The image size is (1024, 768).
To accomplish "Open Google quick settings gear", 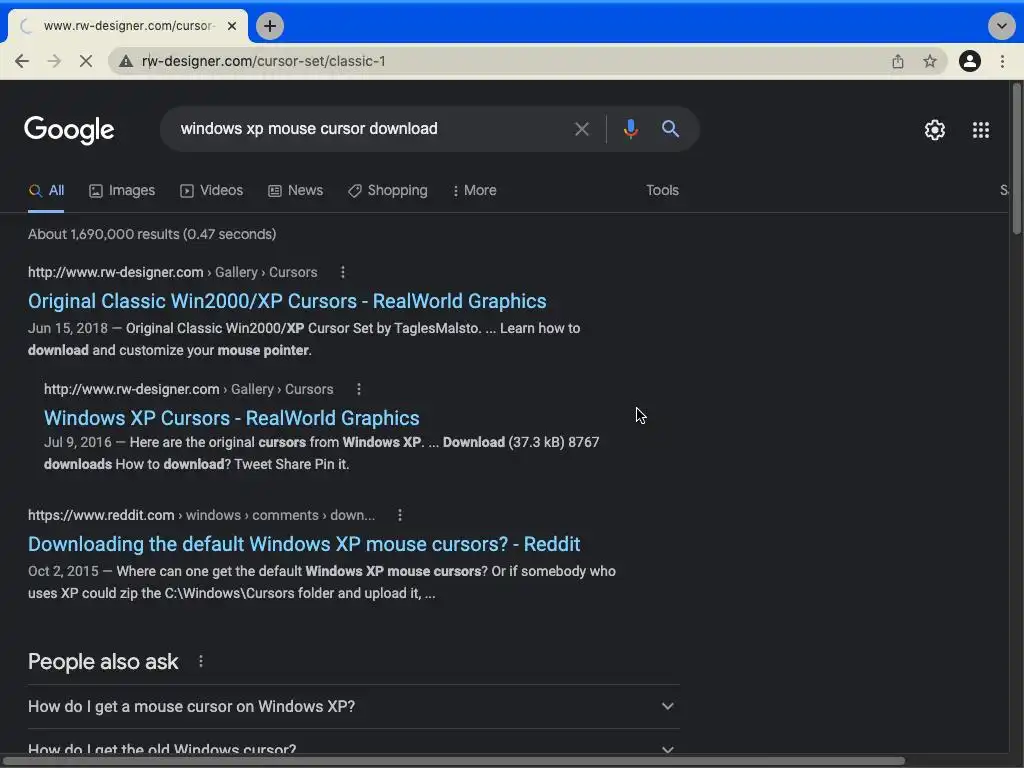I will point(935,130).
